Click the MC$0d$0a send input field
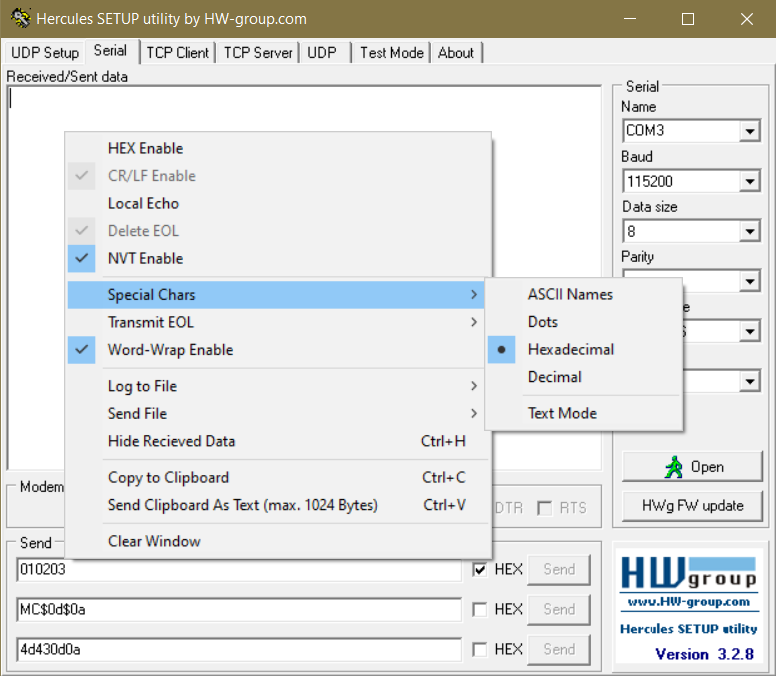The width and height of the screenshot is (776, 676). point(239,609)
